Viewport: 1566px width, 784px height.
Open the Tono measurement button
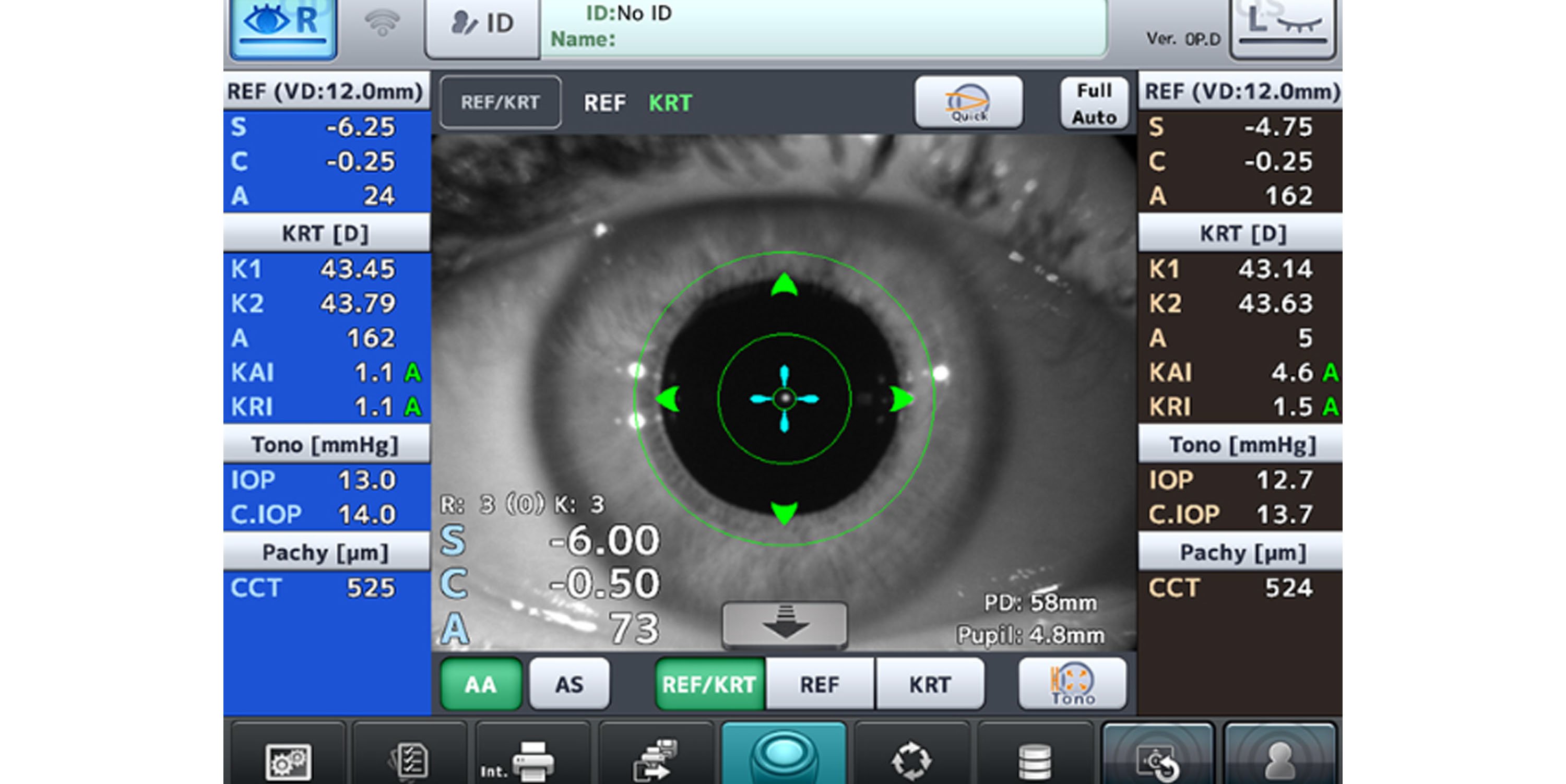[x=1072, y=684]
